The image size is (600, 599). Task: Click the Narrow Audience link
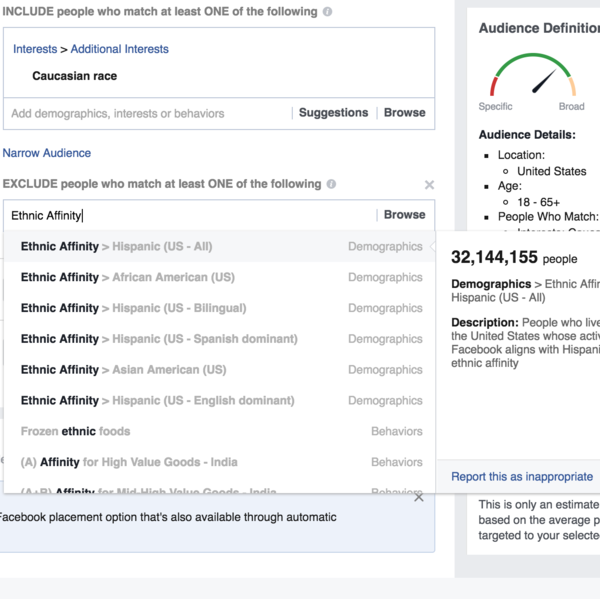pyautogui.click(x=47, y=153)
